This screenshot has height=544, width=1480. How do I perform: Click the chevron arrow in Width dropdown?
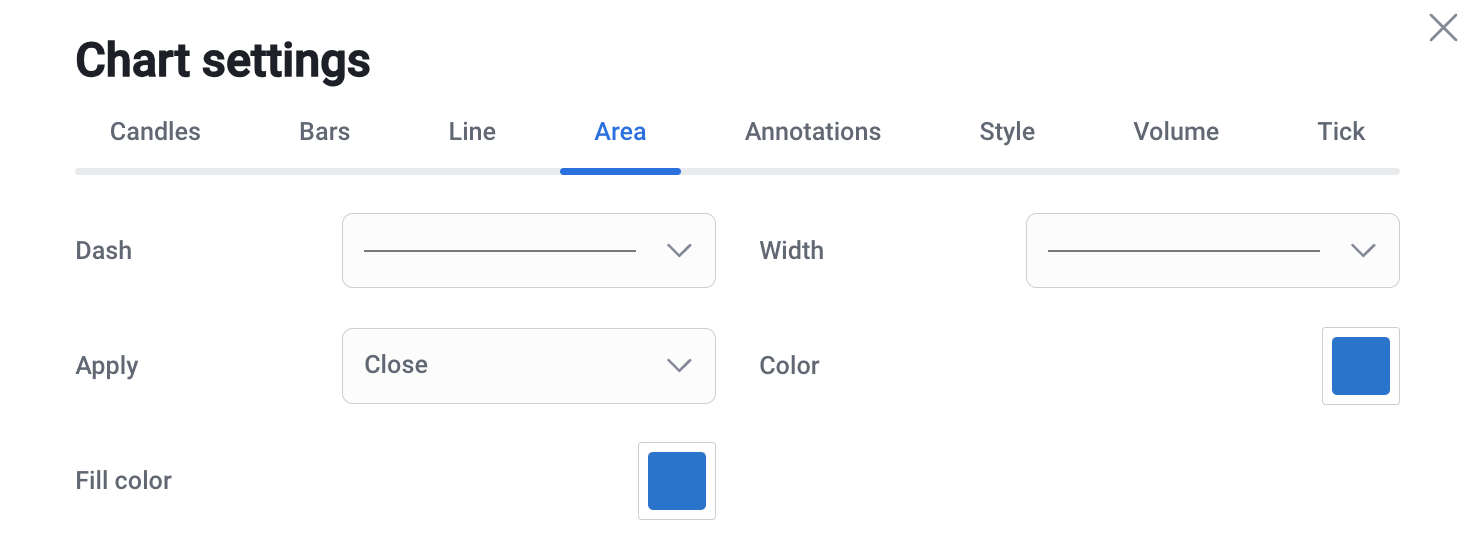(1363, 250)
